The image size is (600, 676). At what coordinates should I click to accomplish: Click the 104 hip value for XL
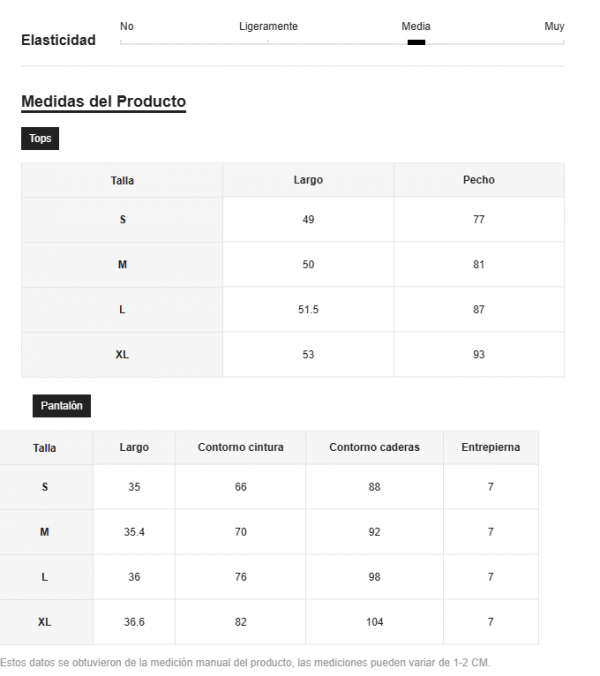(x=374, y=622)
